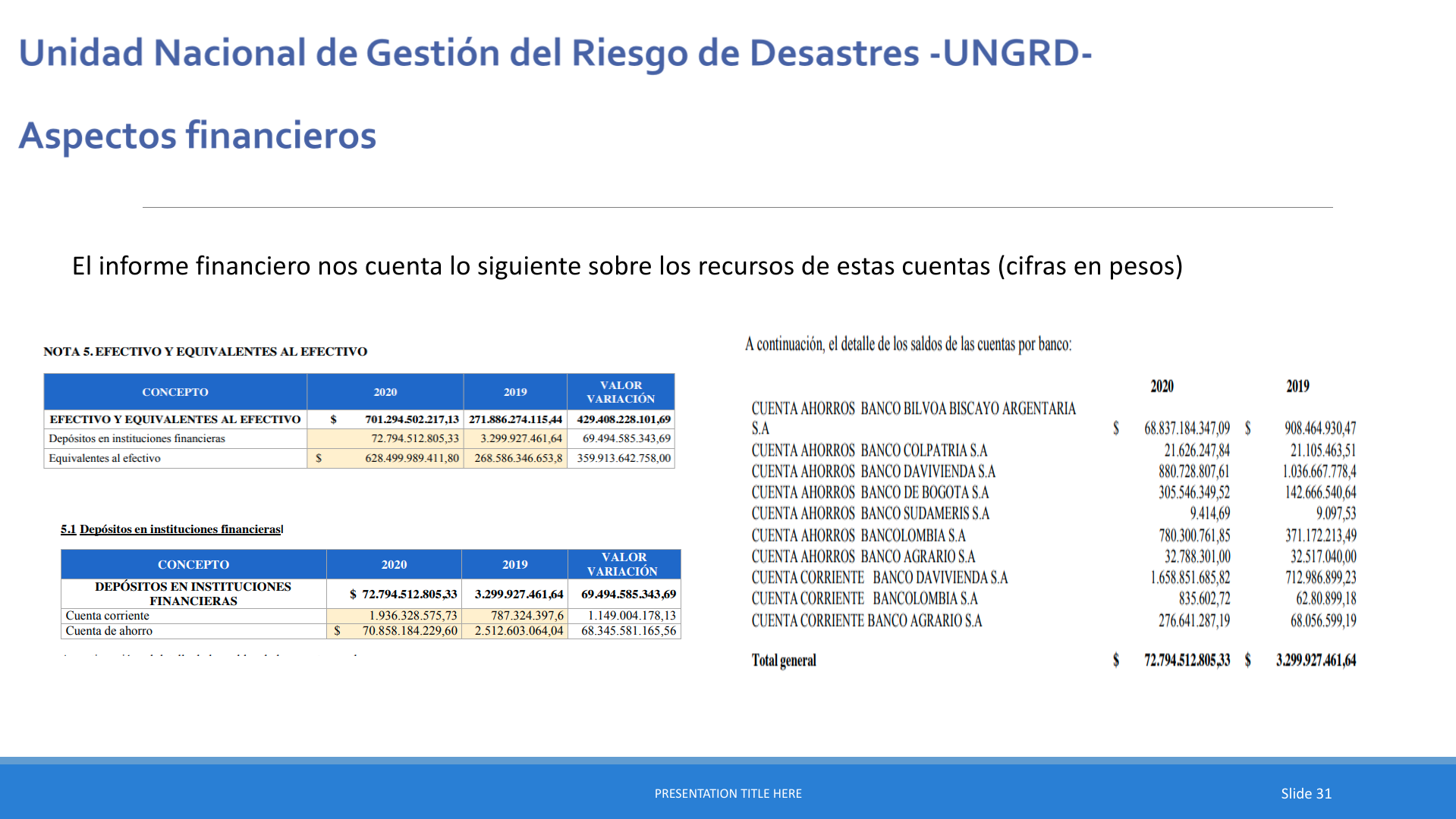Click the sentence starting 'El informe financiero nos cuenta'
Viewport: 1456px width, 819px height.
click(x=627, y=266)
